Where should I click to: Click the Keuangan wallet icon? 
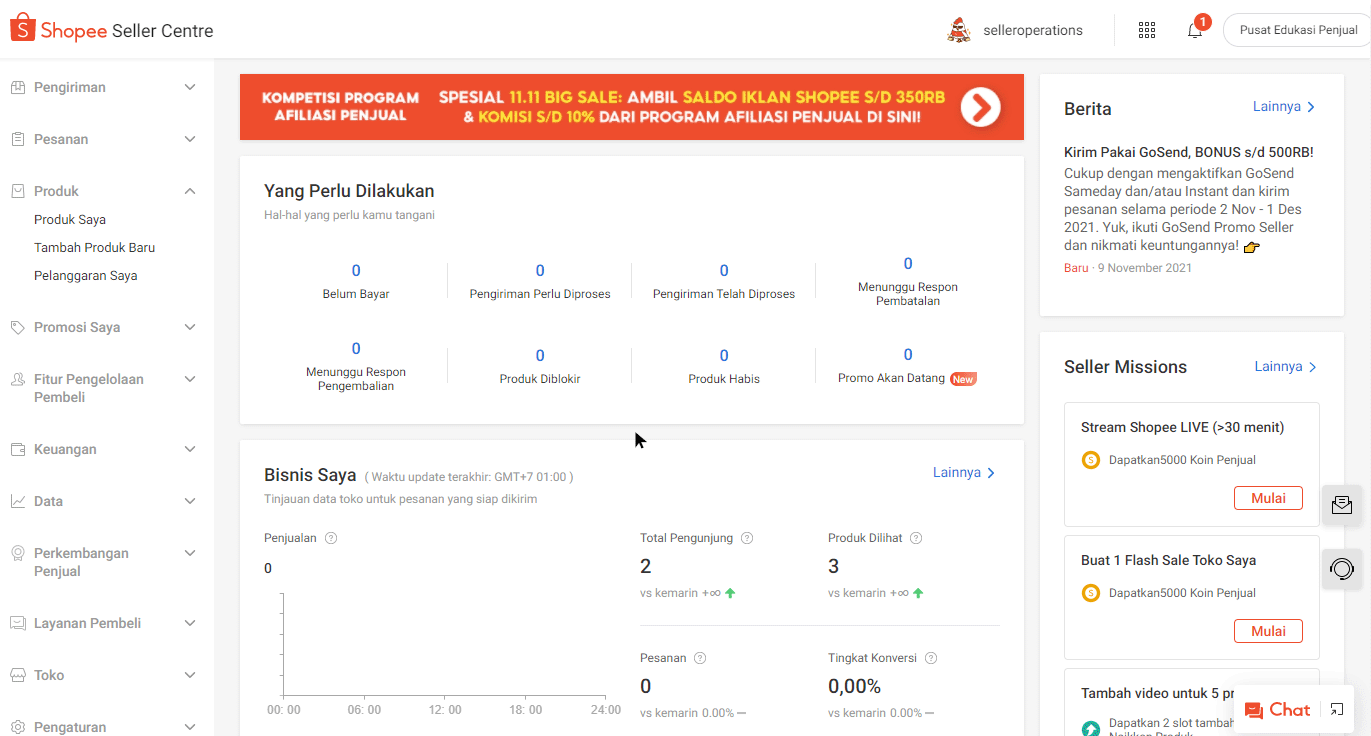[x=18, y=450]
